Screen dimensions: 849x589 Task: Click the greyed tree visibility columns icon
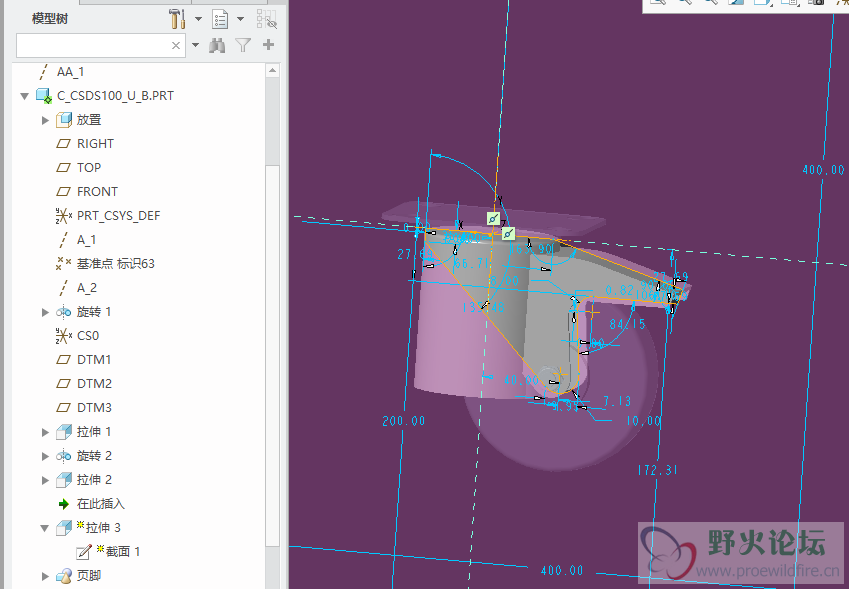[x=267, y=19]
